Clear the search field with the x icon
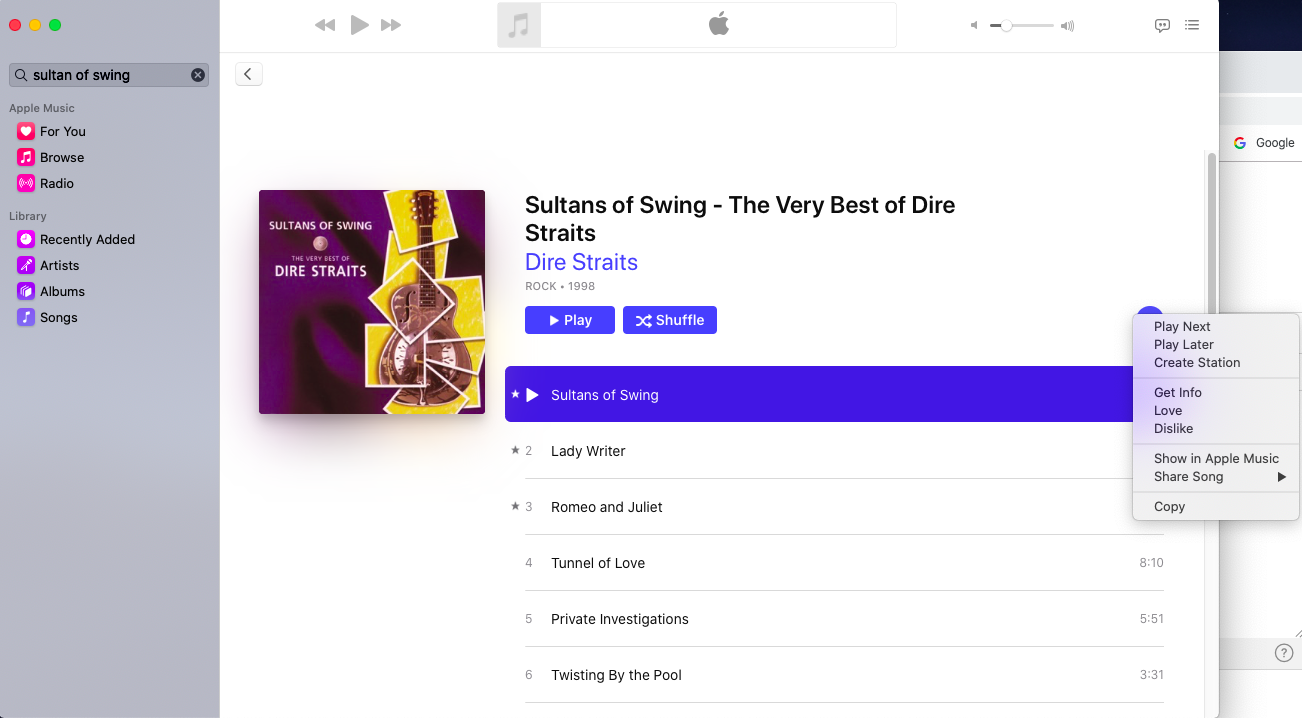 pos(198,75)
